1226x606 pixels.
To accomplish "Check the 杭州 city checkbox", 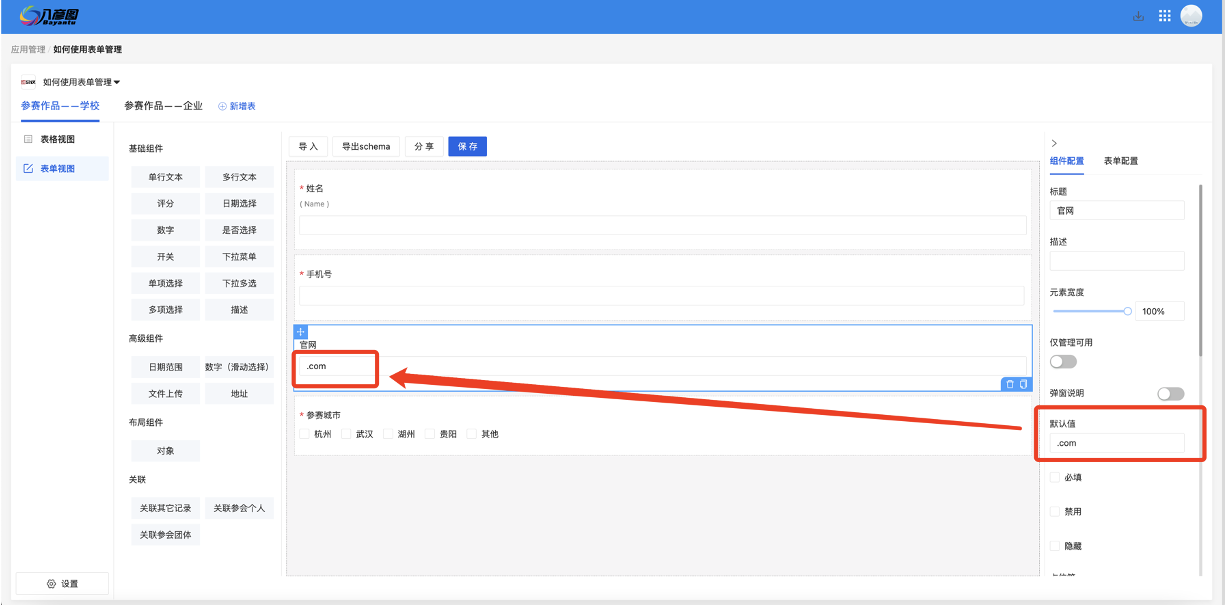I will point(304,434).
